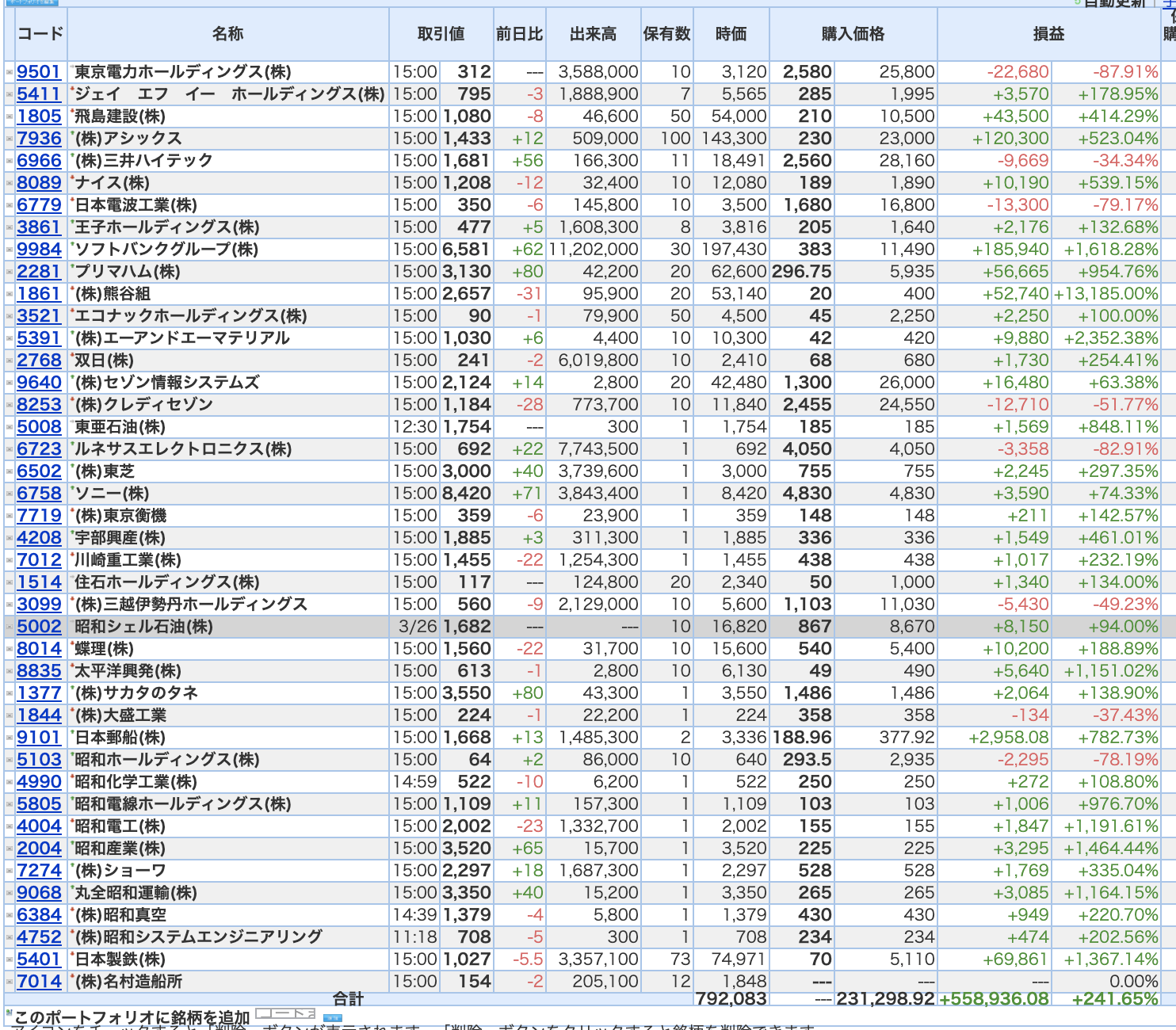Click the 東京電力ホールディングス(株) name cell
Screen dimensions: 1176x1030
228,72
